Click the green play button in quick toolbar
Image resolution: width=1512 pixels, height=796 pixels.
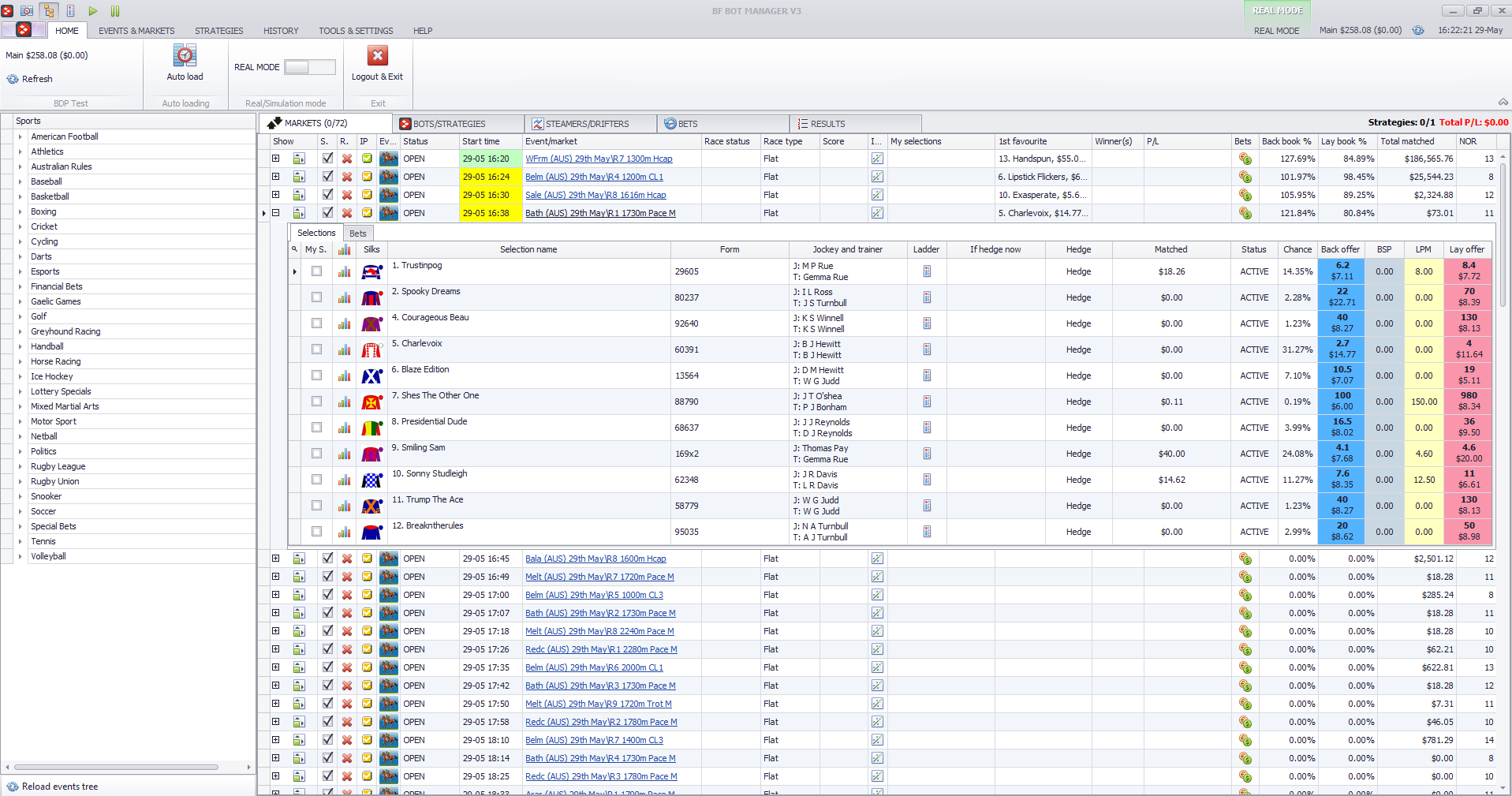[x=93, y=11]
